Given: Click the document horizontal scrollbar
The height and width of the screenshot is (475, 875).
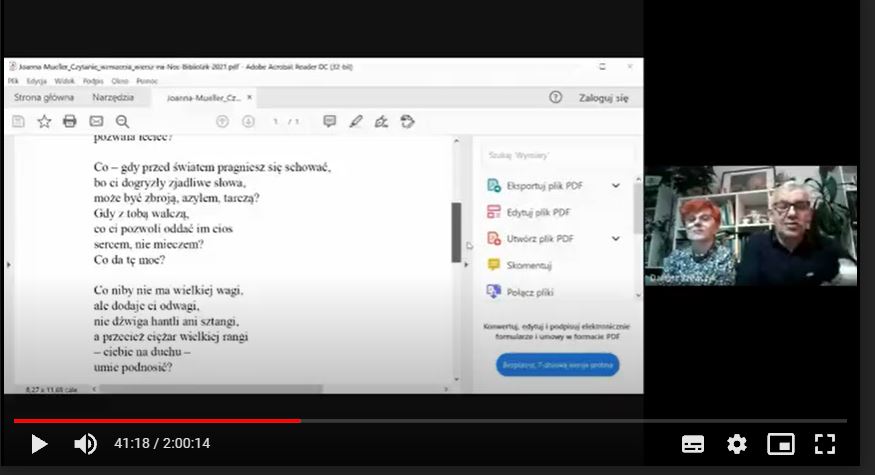Looking at the screenshot, I should tap(211, 388).
